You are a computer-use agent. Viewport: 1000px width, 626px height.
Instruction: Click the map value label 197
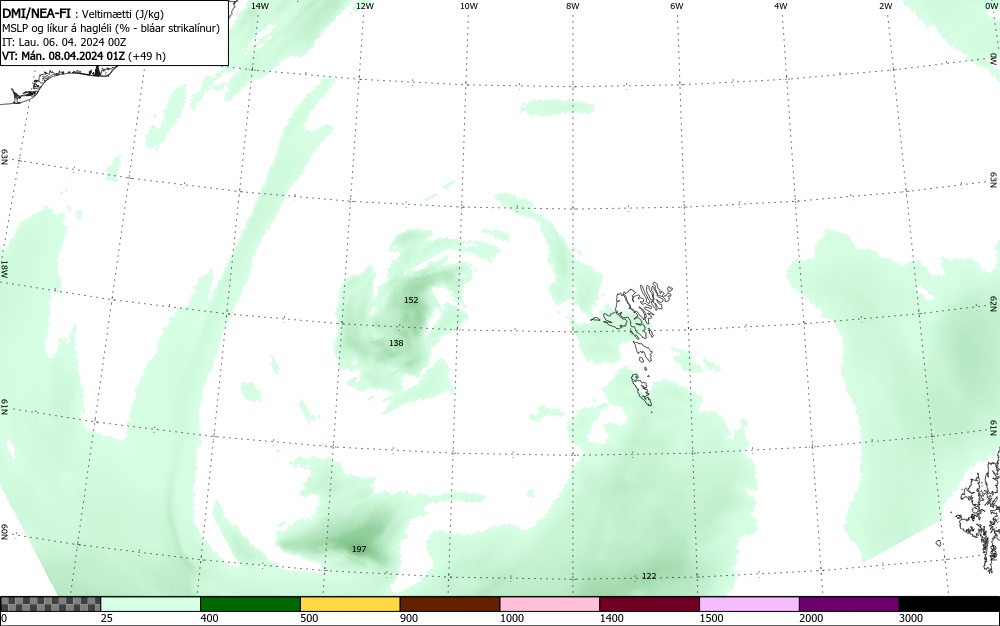tap(359, 549)
